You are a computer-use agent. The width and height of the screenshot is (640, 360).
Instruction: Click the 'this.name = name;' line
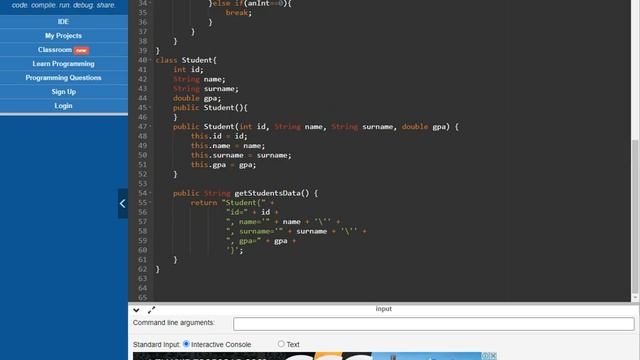[x=228, y=146]
